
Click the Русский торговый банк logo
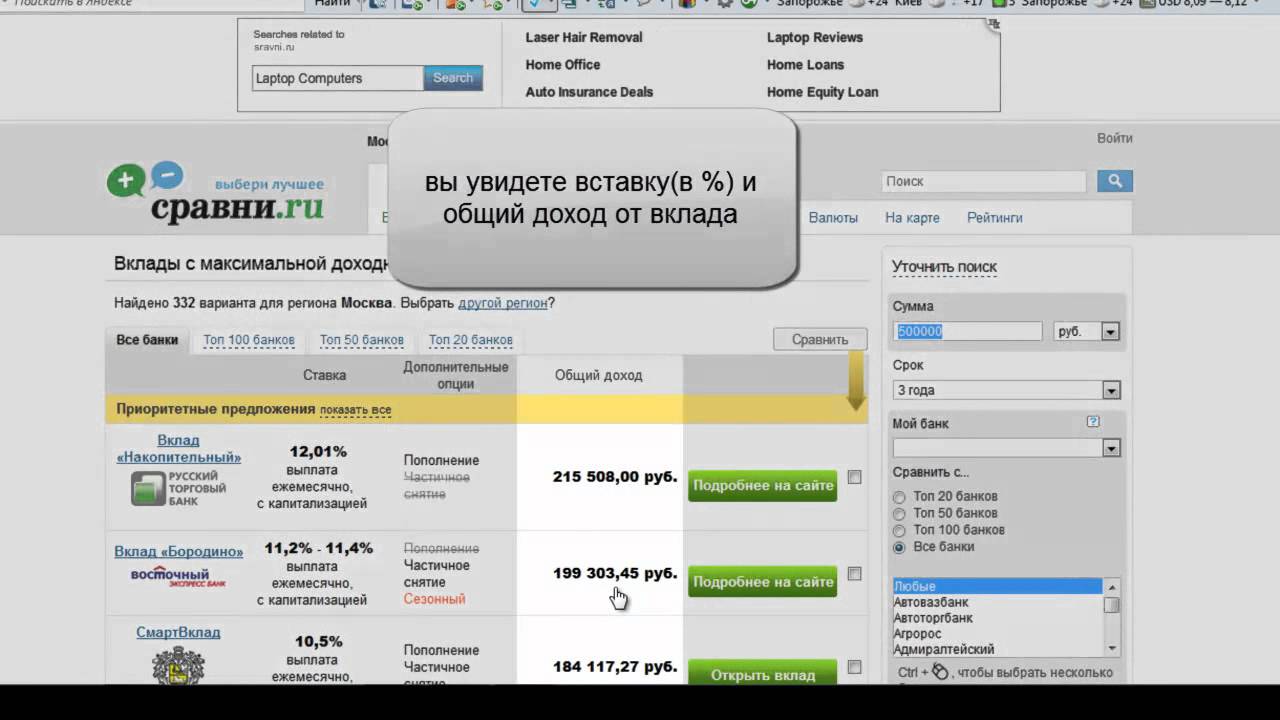coord(179,488)
